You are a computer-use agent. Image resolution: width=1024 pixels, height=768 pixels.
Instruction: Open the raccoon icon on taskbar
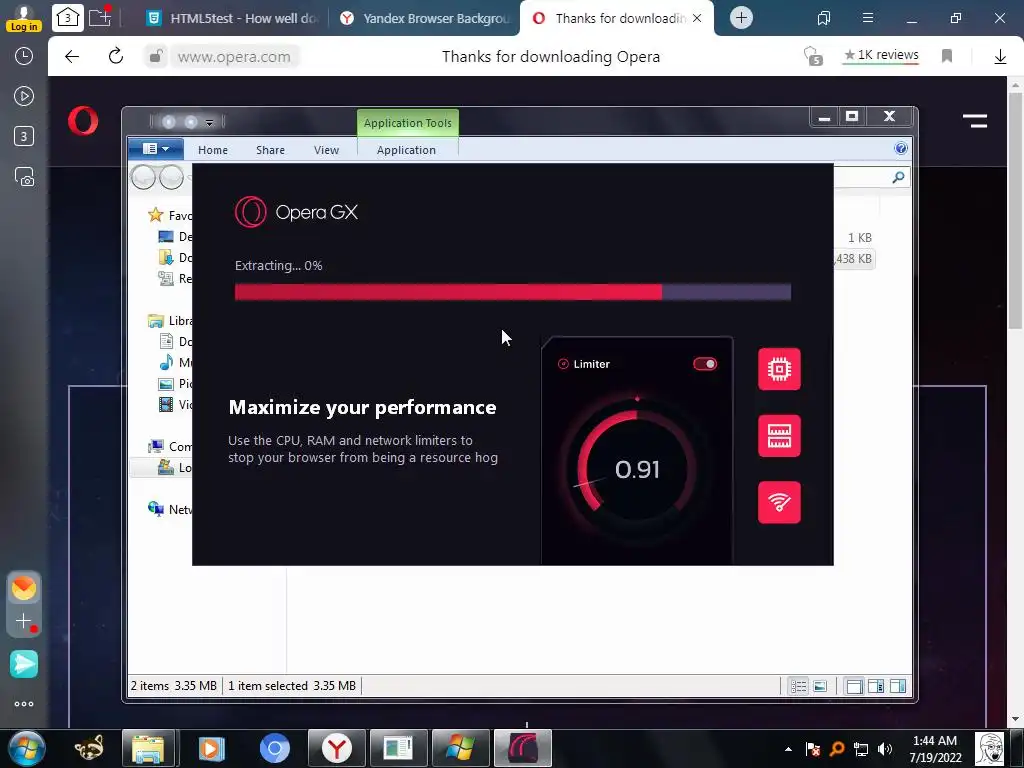tap(88, 748)
